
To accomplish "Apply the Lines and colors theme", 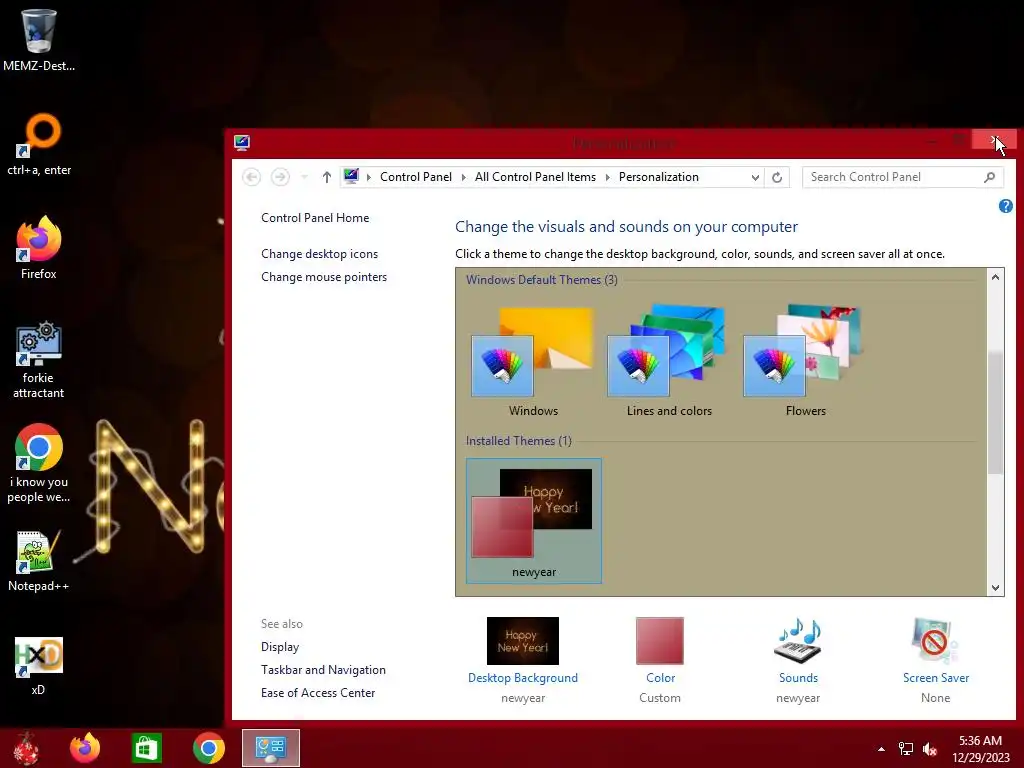I will [669, 361].
